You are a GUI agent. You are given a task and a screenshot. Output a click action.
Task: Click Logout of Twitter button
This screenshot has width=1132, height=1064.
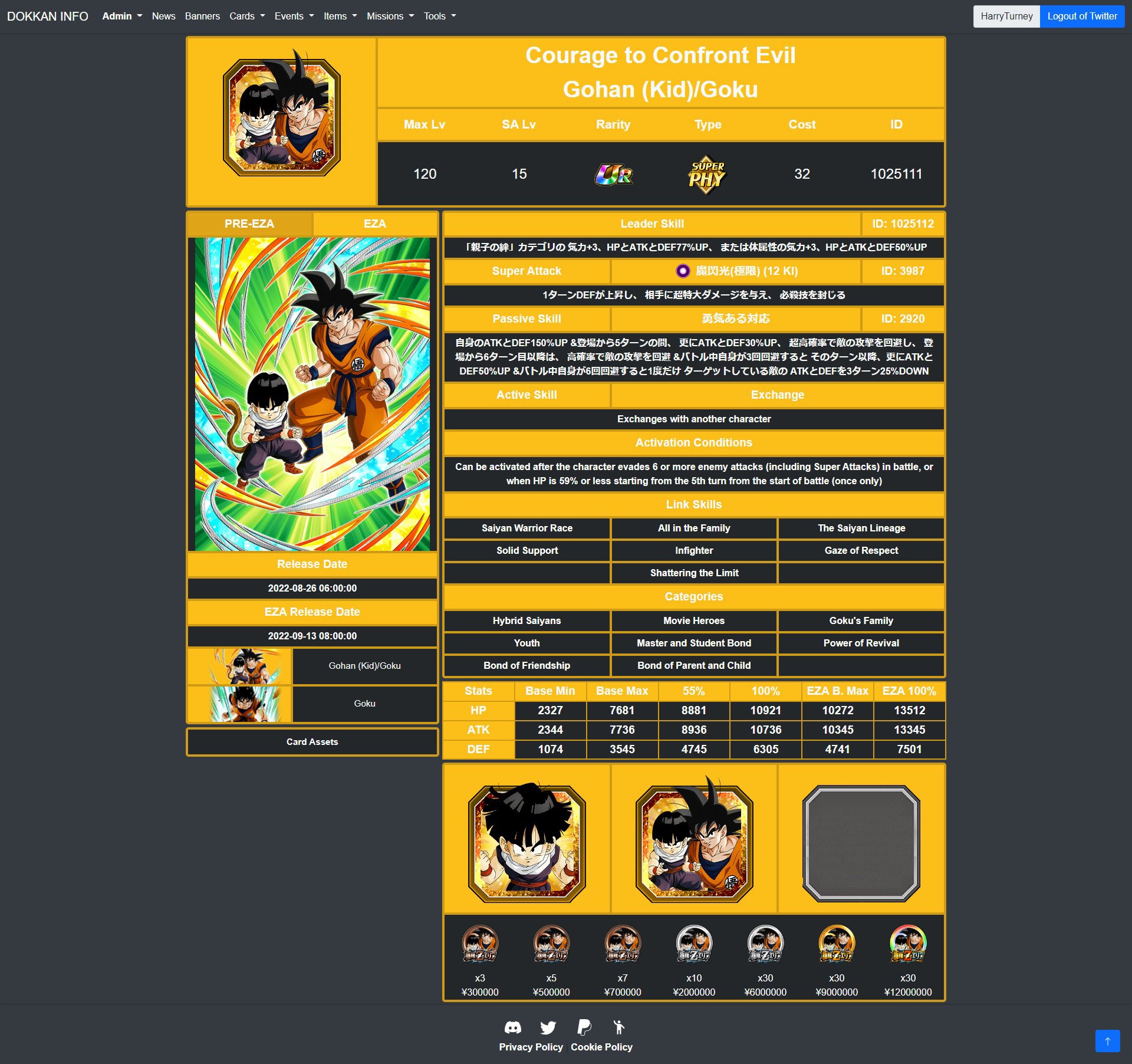(x=1082, y=16)
